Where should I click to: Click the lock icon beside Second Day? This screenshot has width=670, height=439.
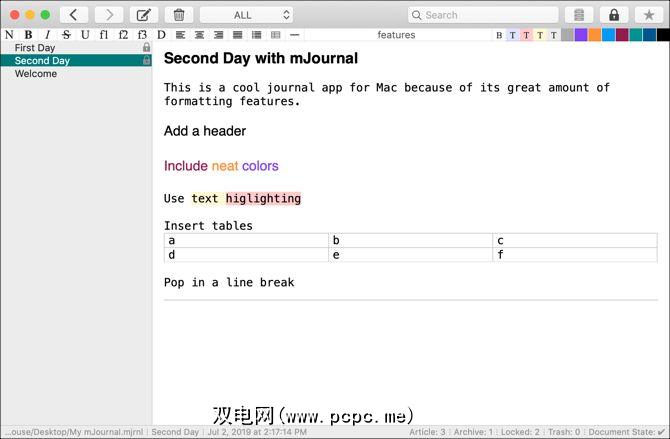tap(147, 60)
